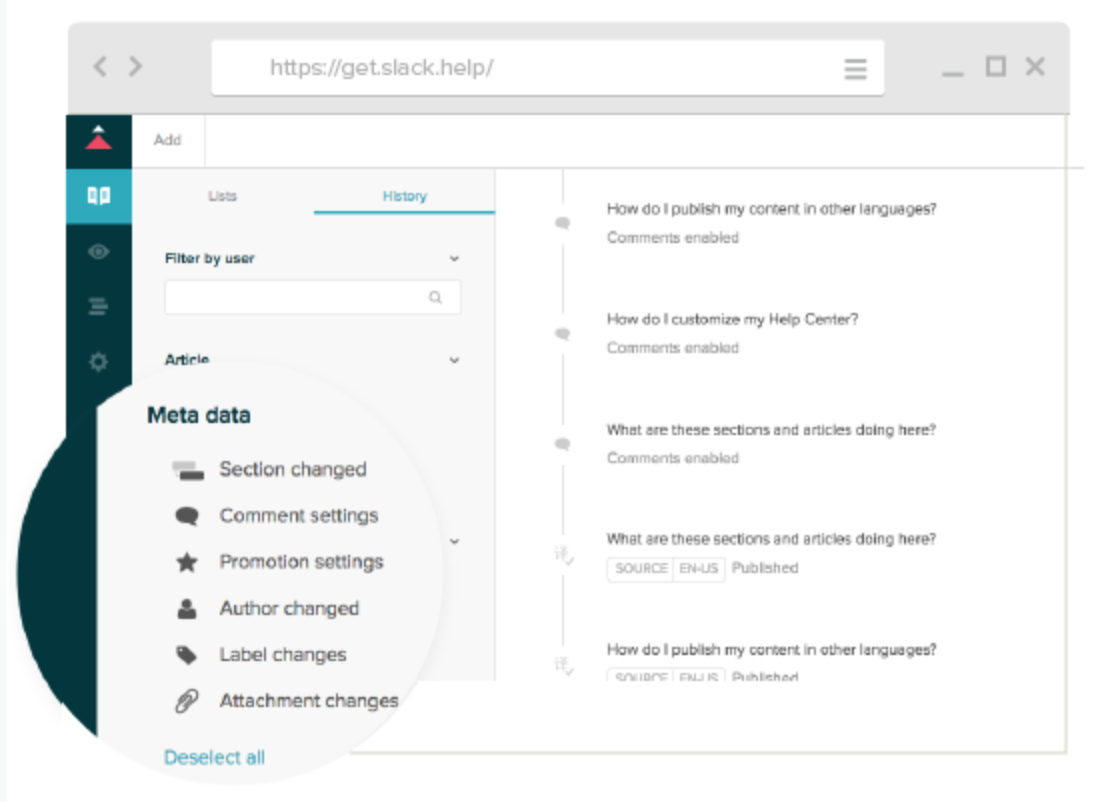The height and width of the screenshot is (802, 1102).
Task: Open the eye preview sidebar icon
Action: click(98, 252)
